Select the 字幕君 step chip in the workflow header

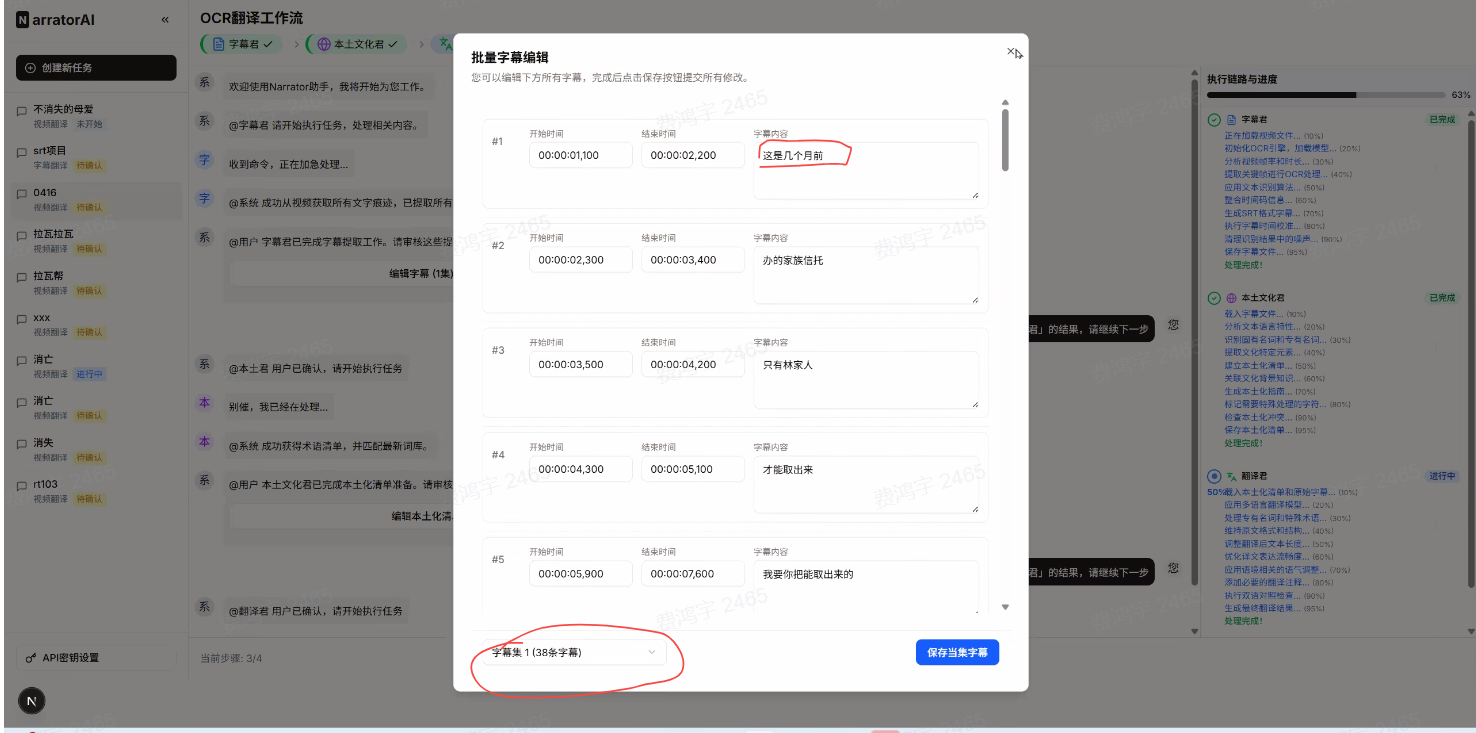tap(241, 44)
